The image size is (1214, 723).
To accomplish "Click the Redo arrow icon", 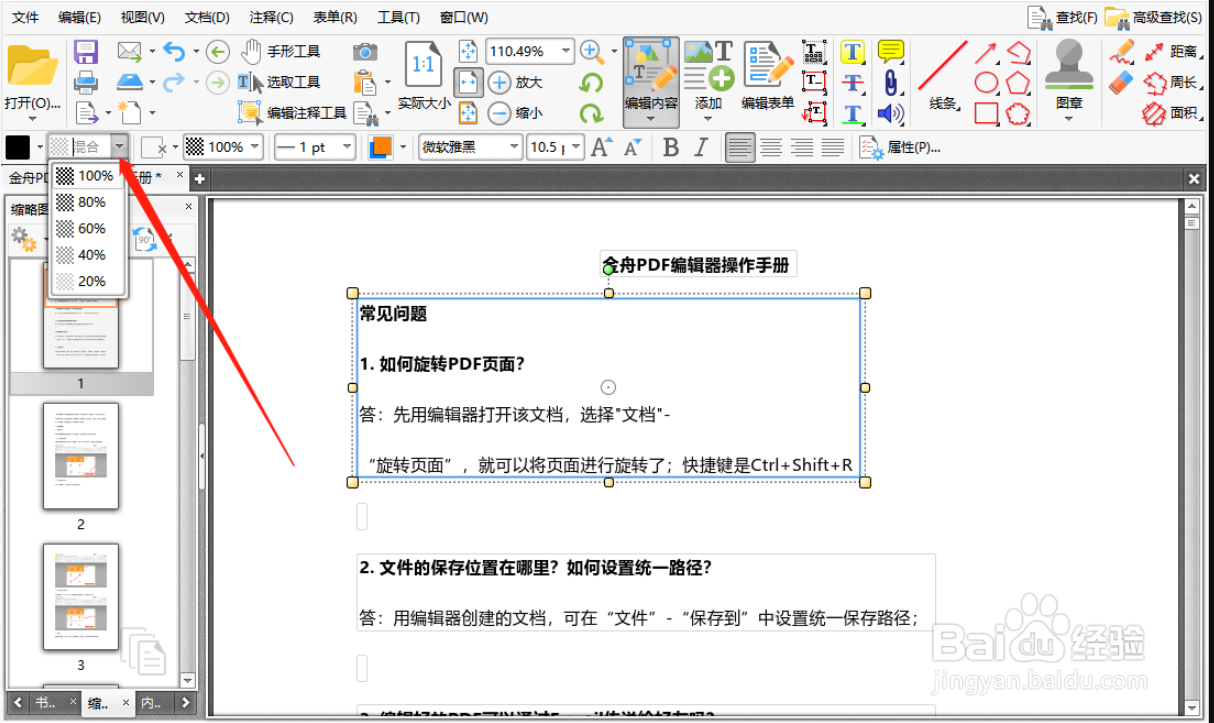I will (x=175, y=82).
